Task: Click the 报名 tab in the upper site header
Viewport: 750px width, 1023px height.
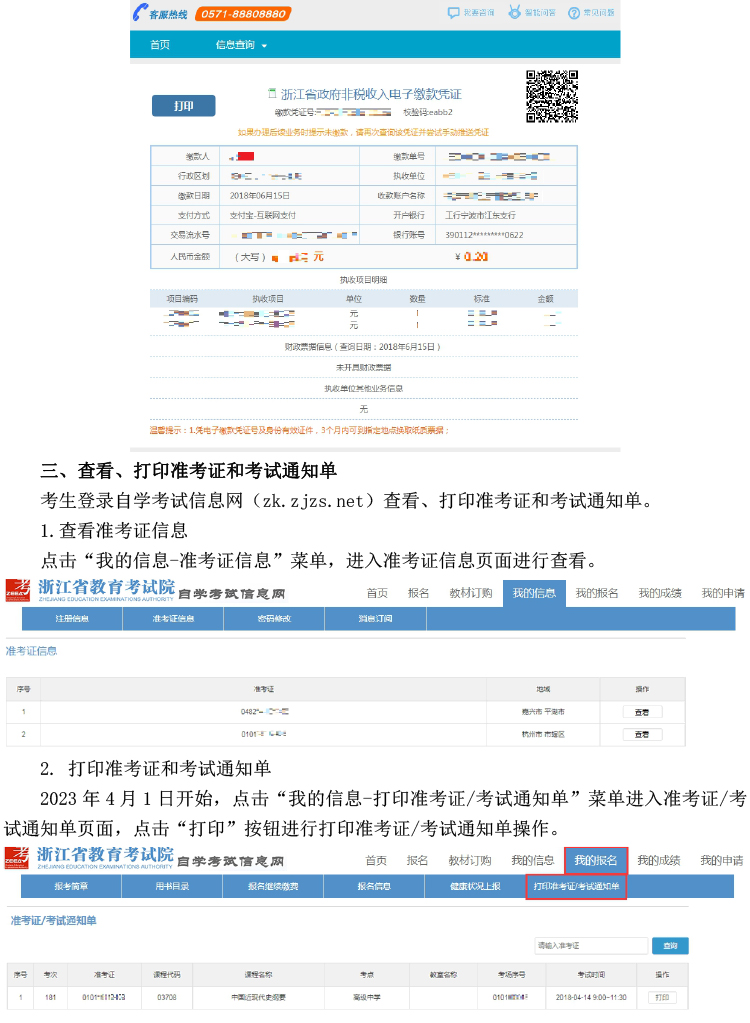Action: [419, 593]
